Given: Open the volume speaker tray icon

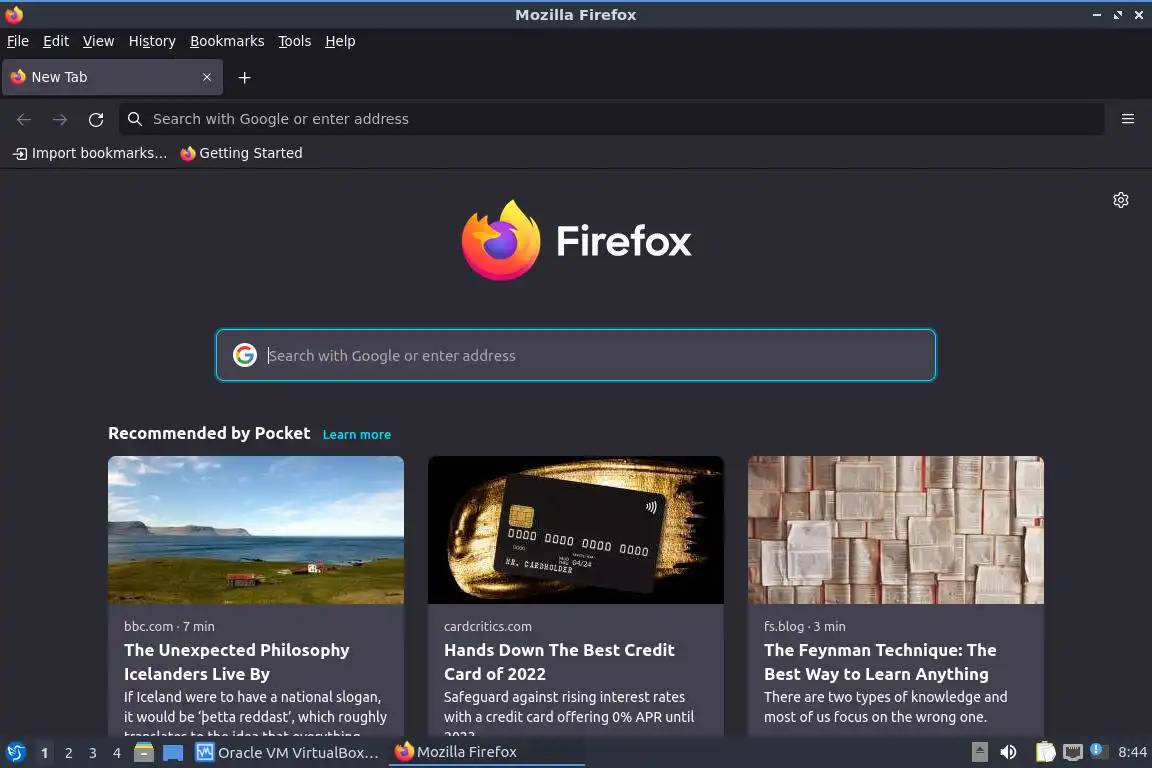Looking at the screenshot, I should pyautogui.click(x=1009, y=752).
